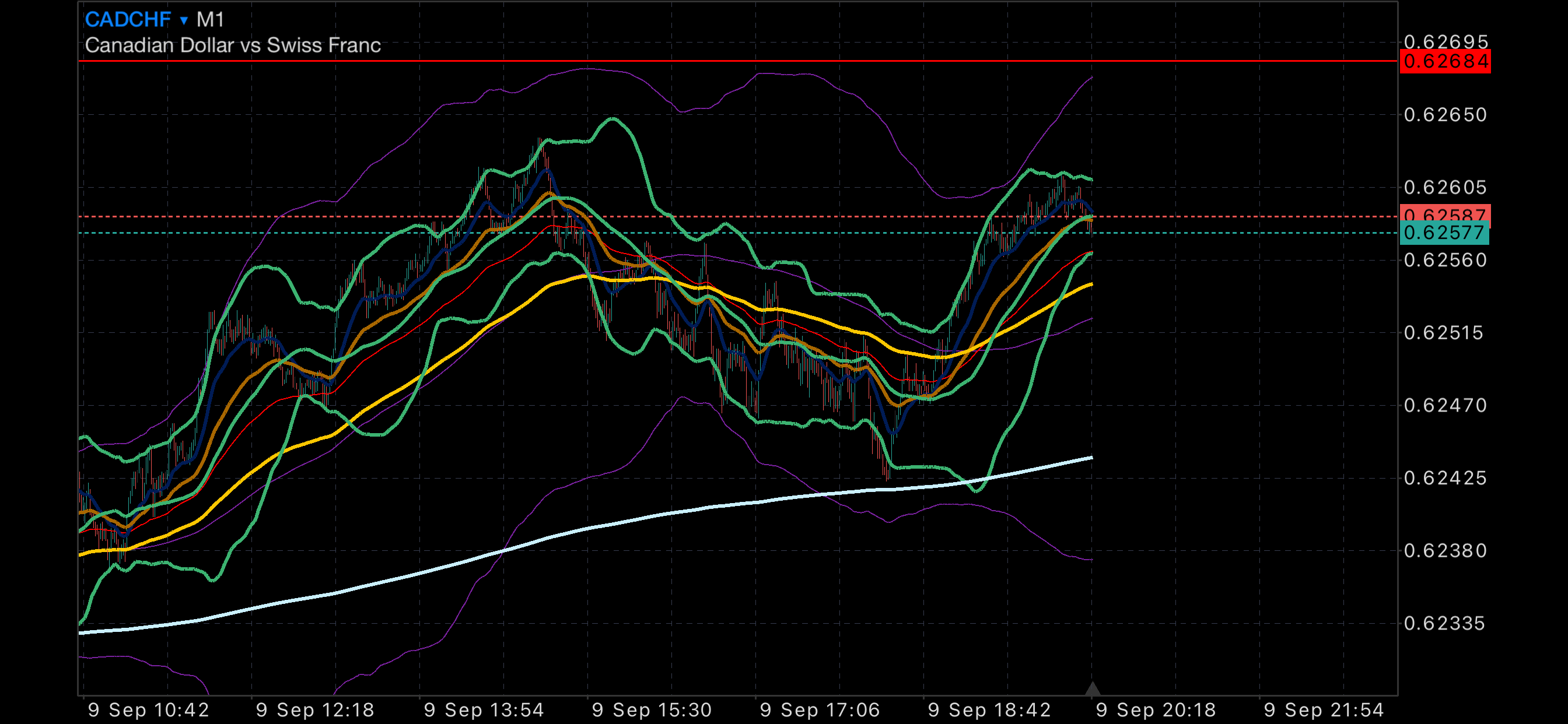Click the 0.62695 top price axis label
The width and height of the screenshot is (1568, 724).
pos(1445,41)
